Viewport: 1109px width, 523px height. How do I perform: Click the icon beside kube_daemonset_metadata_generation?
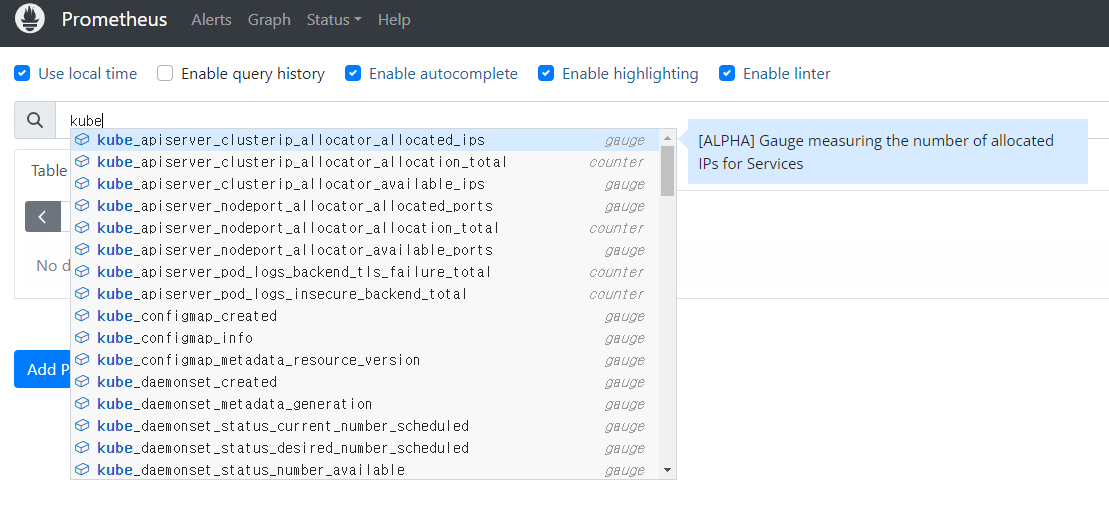click(x=82, y=404)
